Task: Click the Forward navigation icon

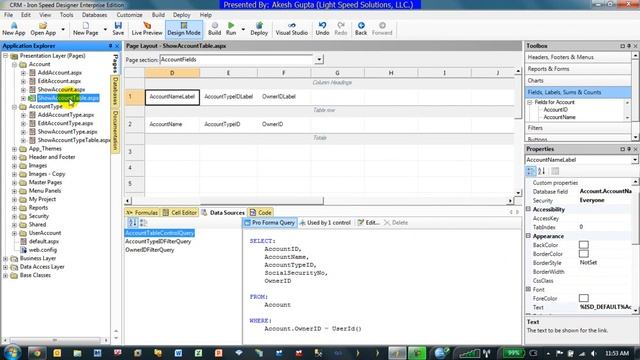Action: click(382, 29)
